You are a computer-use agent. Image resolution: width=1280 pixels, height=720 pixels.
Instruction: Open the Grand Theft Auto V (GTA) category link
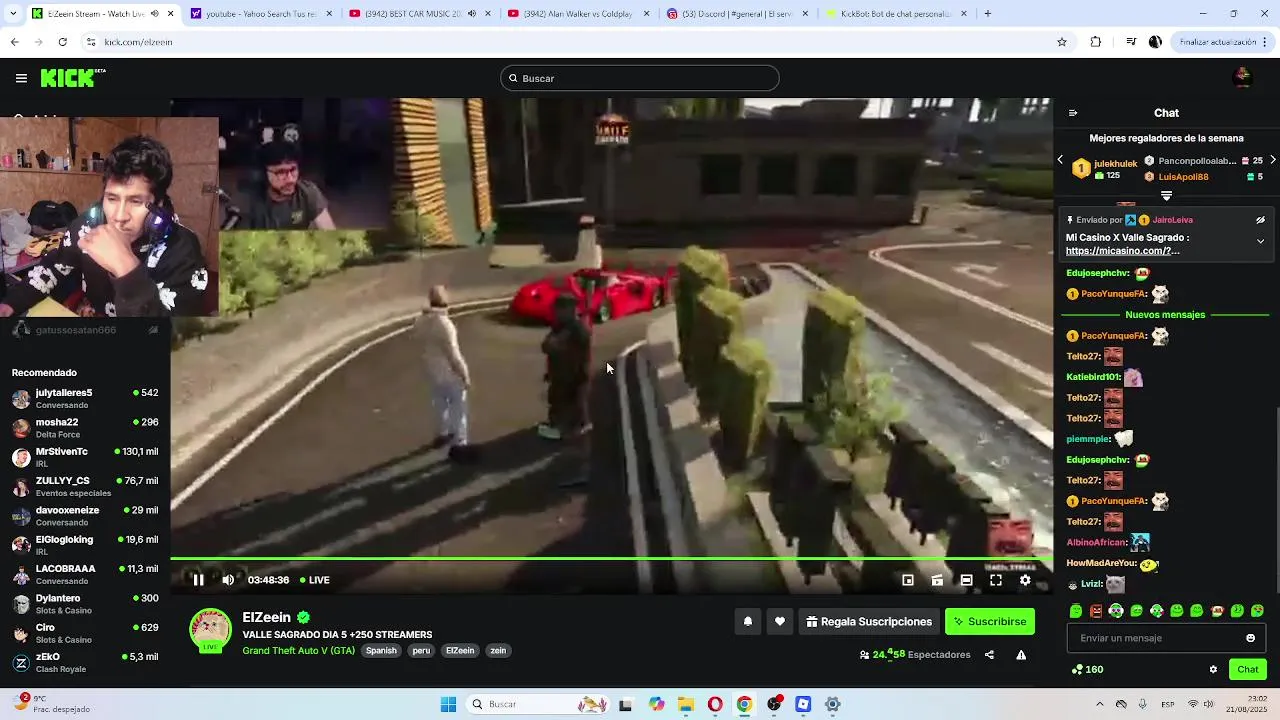(298, 651)
